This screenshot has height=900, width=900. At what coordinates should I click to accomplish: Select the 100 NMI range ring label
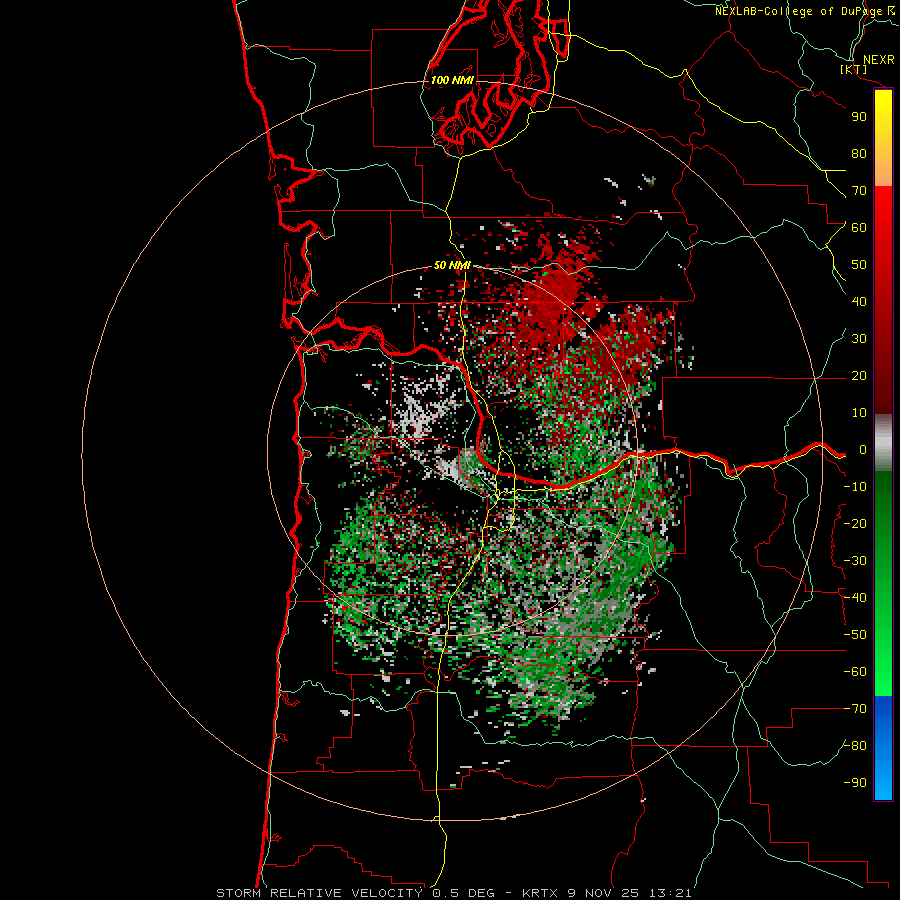coord(452,80)
